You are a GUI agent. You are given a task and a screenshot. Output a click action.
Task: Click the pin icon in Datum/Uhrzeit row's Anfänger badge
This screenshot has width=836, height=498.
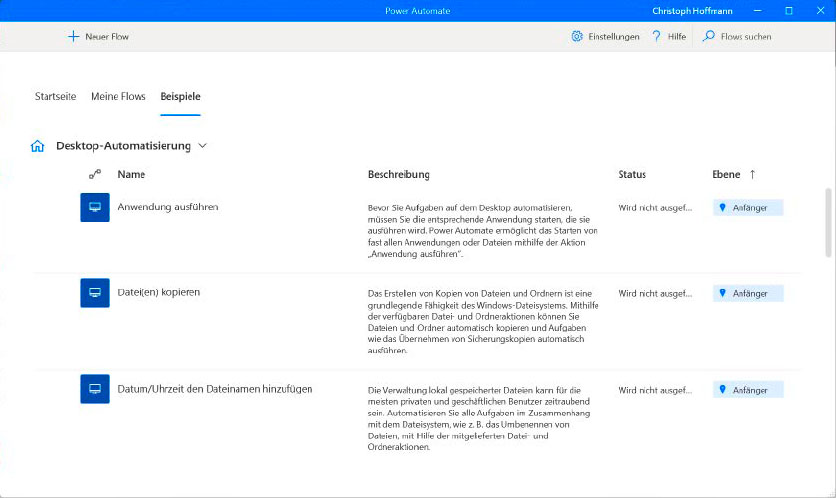[x=722, y=390]
